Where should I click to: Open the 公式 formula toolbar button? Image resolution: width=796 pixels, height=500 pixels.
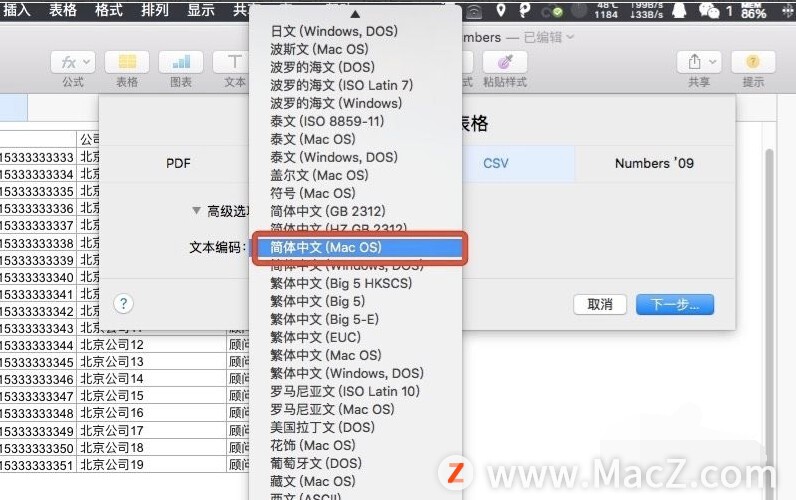point(73,62)
